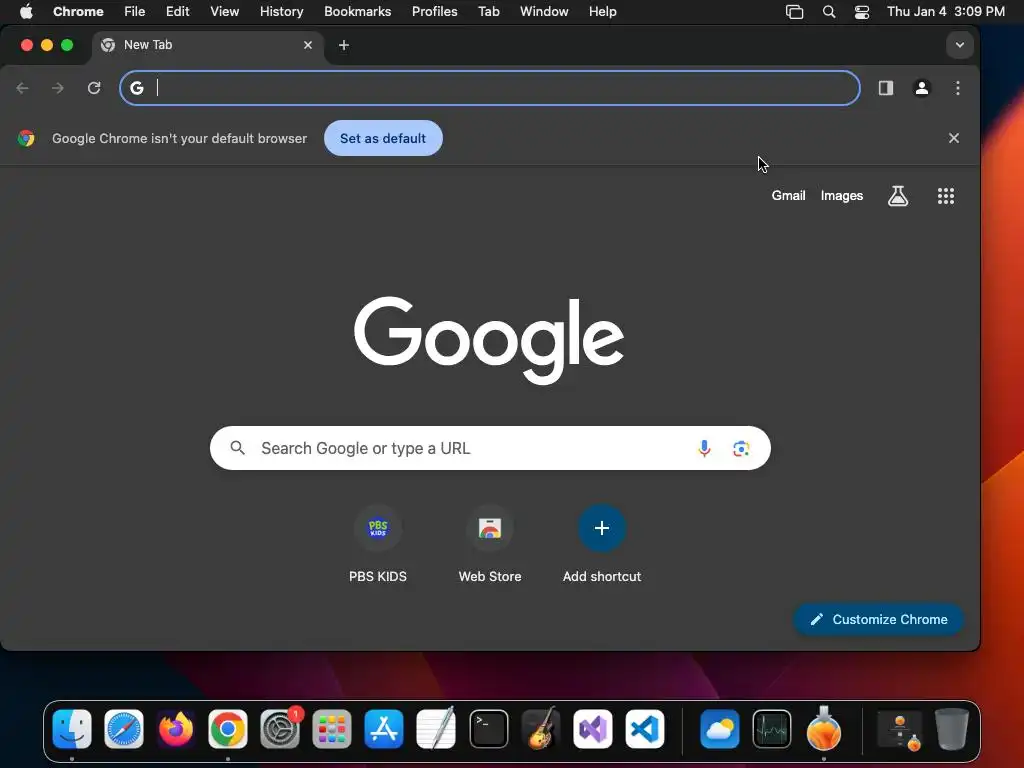The image size is (1024, 768).
Task: Click the date and time in menu bar
Action: (x=945, y=11)
